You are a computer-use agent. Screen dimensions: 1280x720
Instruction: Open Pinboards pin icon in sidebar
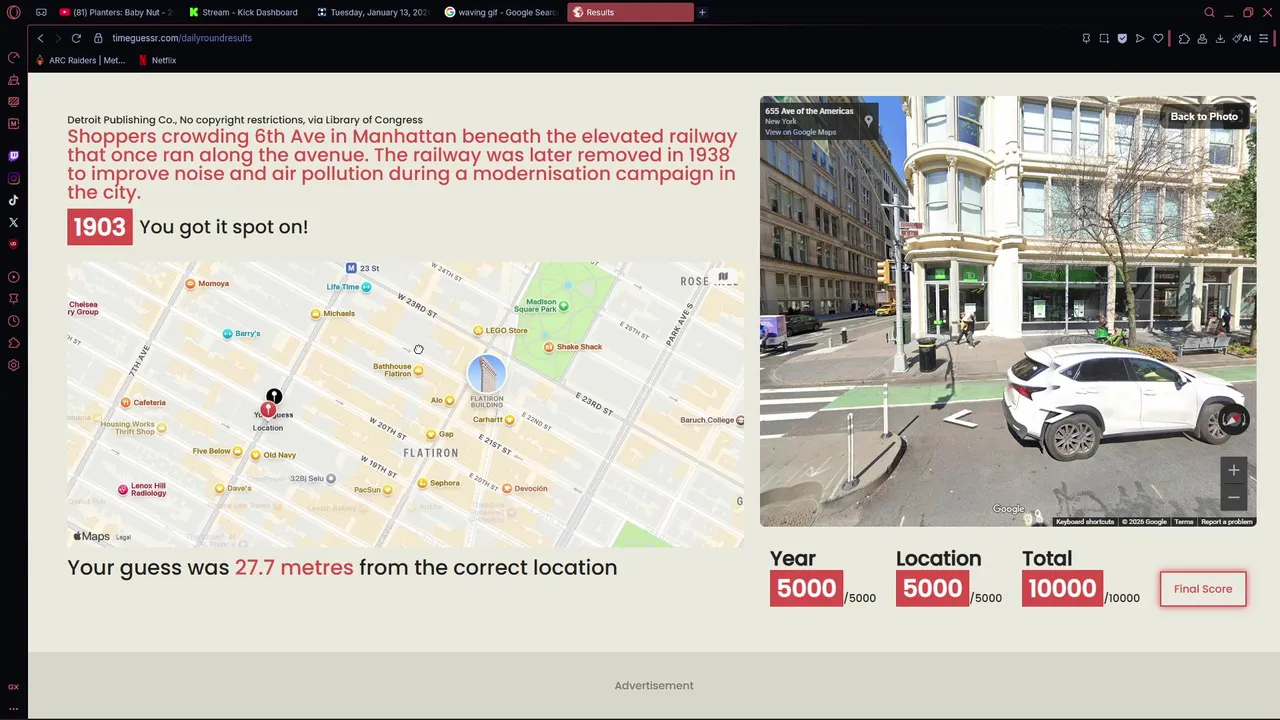click(13, 299)
